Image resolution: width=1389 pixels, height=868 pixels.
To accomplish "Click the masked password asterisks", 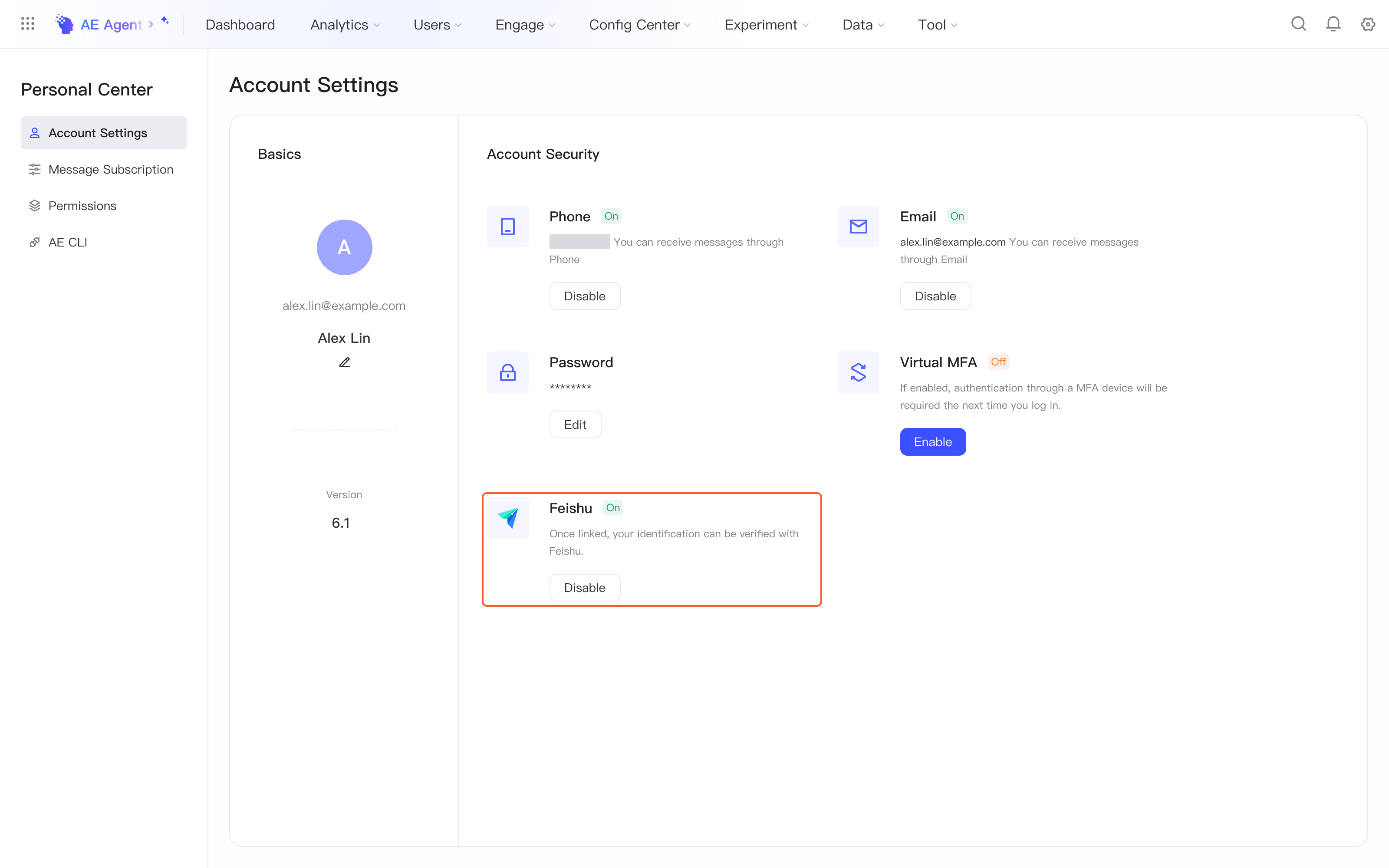I will [x=570, y=388].
